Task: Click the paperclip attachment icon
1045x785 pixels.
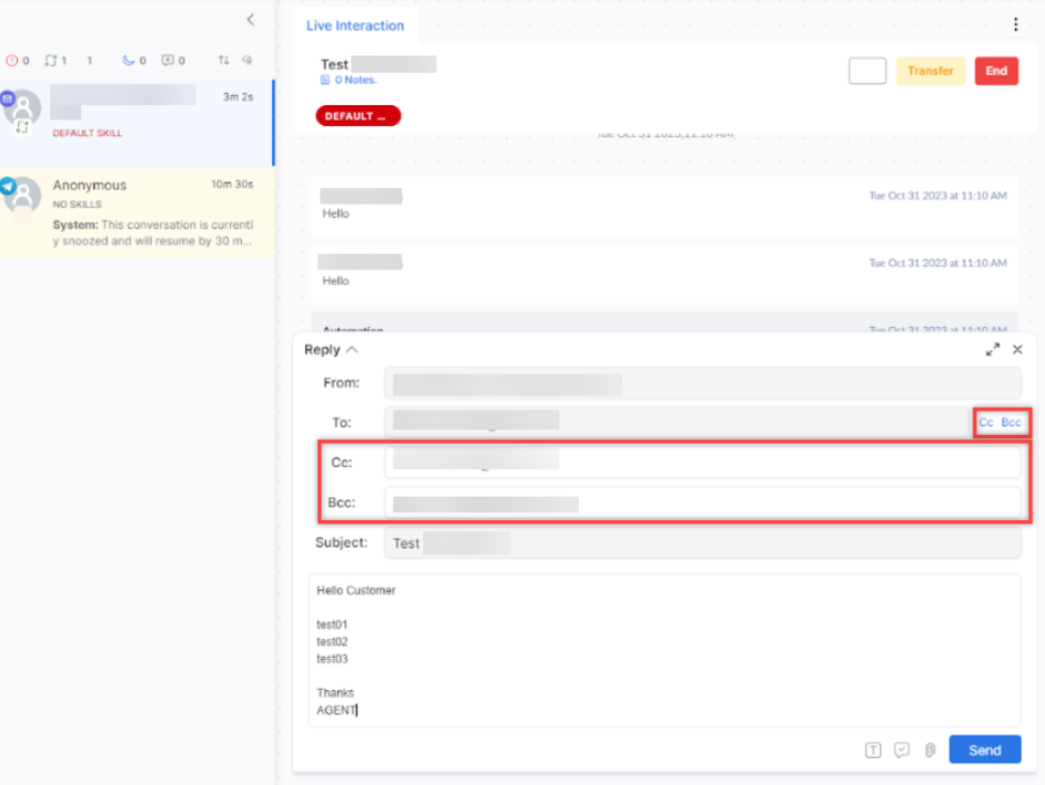Action: point(930,750)
